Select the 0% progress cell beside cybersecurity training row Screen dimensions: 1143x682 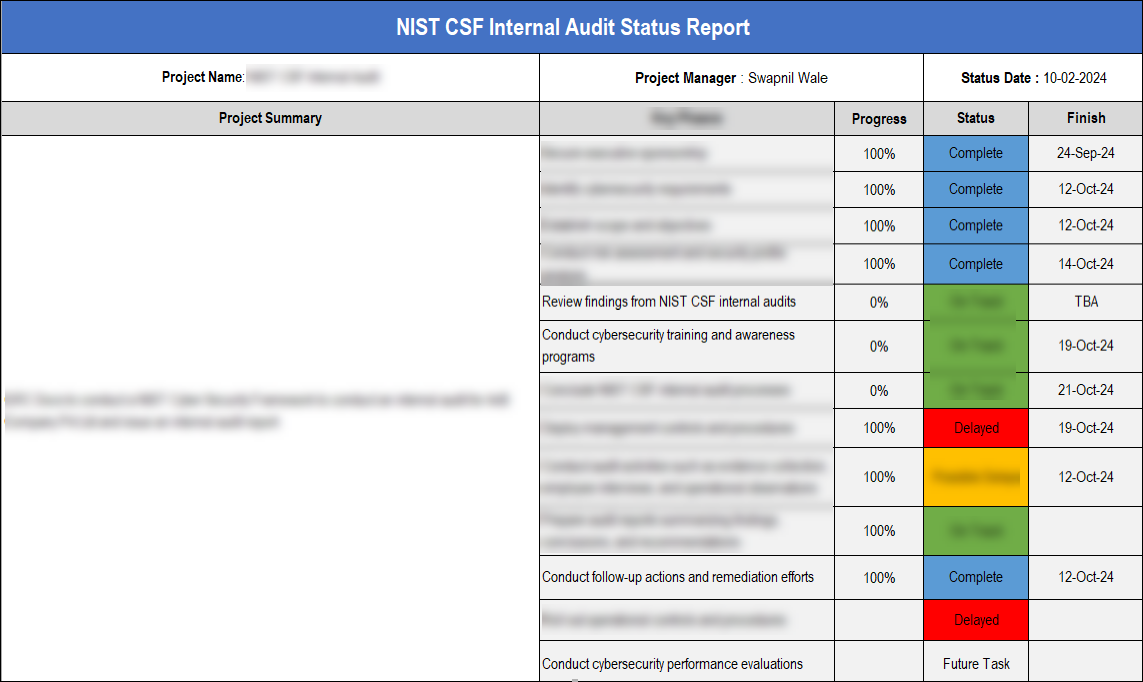[x=878, y=345]
